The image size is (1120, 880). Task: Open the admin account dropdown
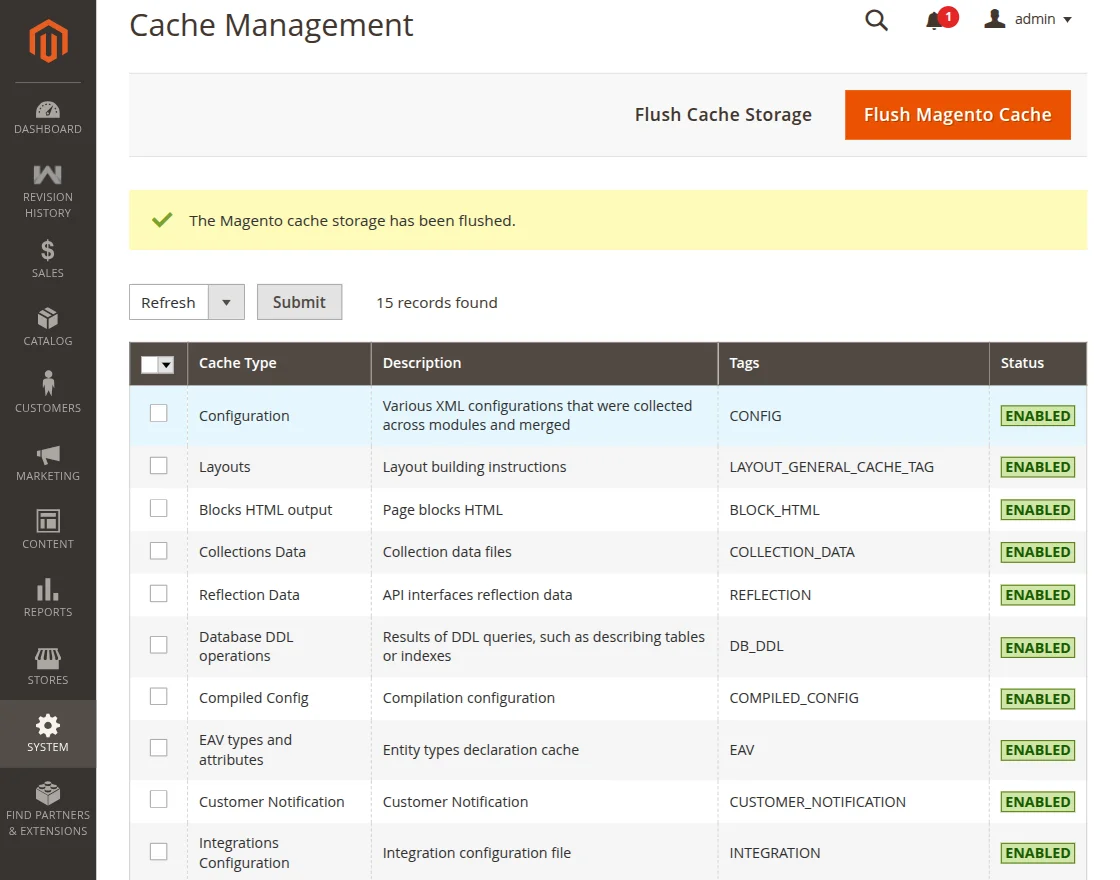pyautogui.click(x=1028, y=19)
